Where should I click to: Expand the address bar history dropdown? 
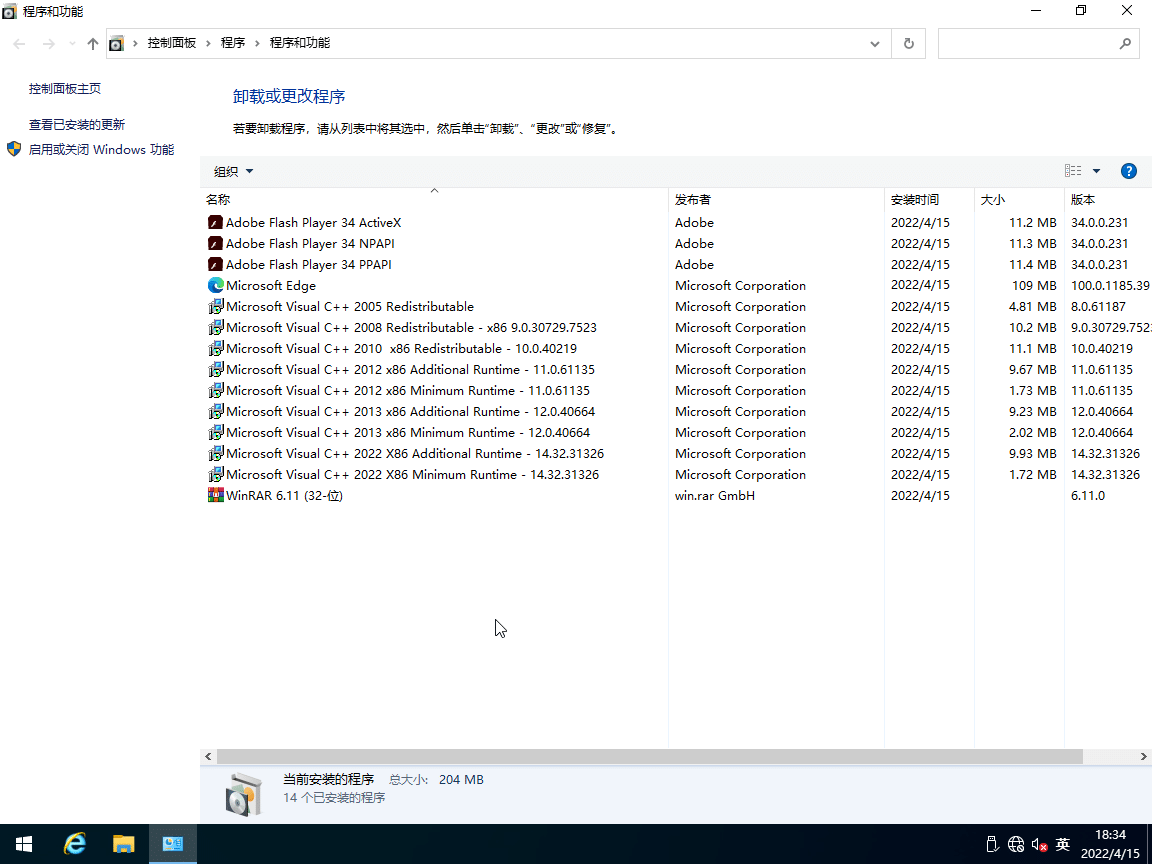point(875,43)
